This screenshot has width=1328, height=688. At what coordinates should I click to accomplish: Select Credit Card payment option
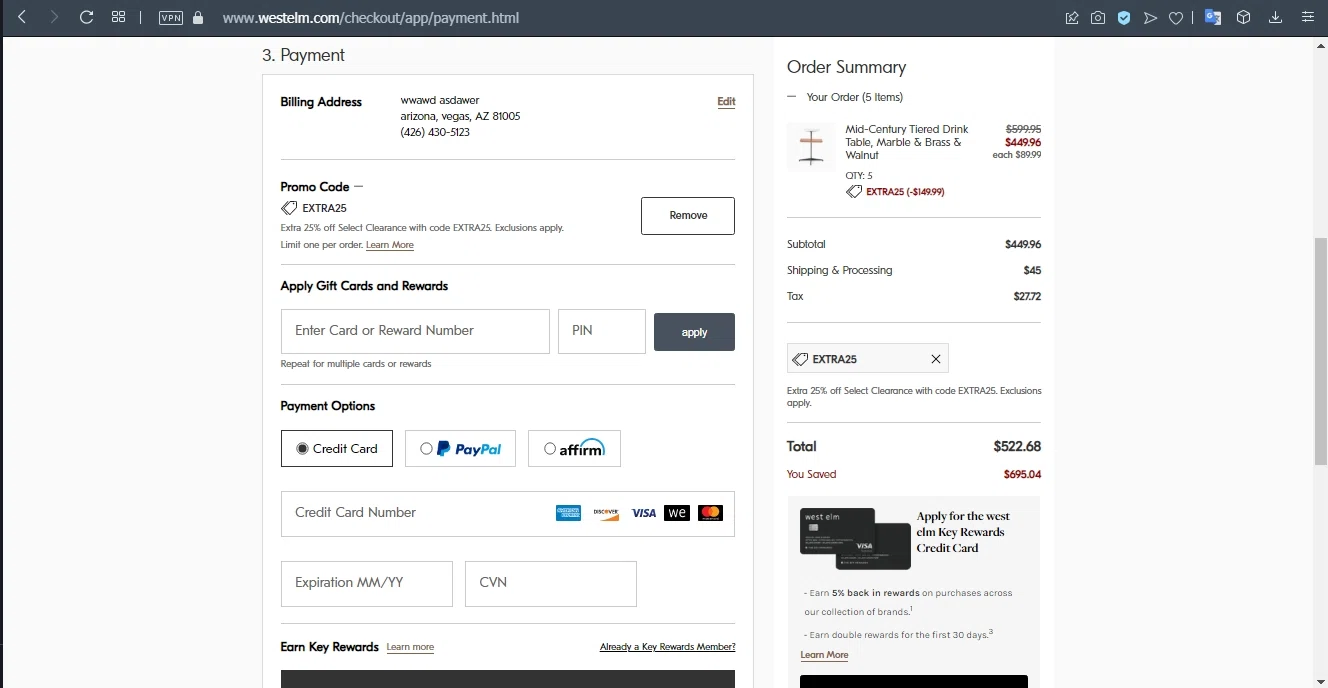[x=337, y=449]
